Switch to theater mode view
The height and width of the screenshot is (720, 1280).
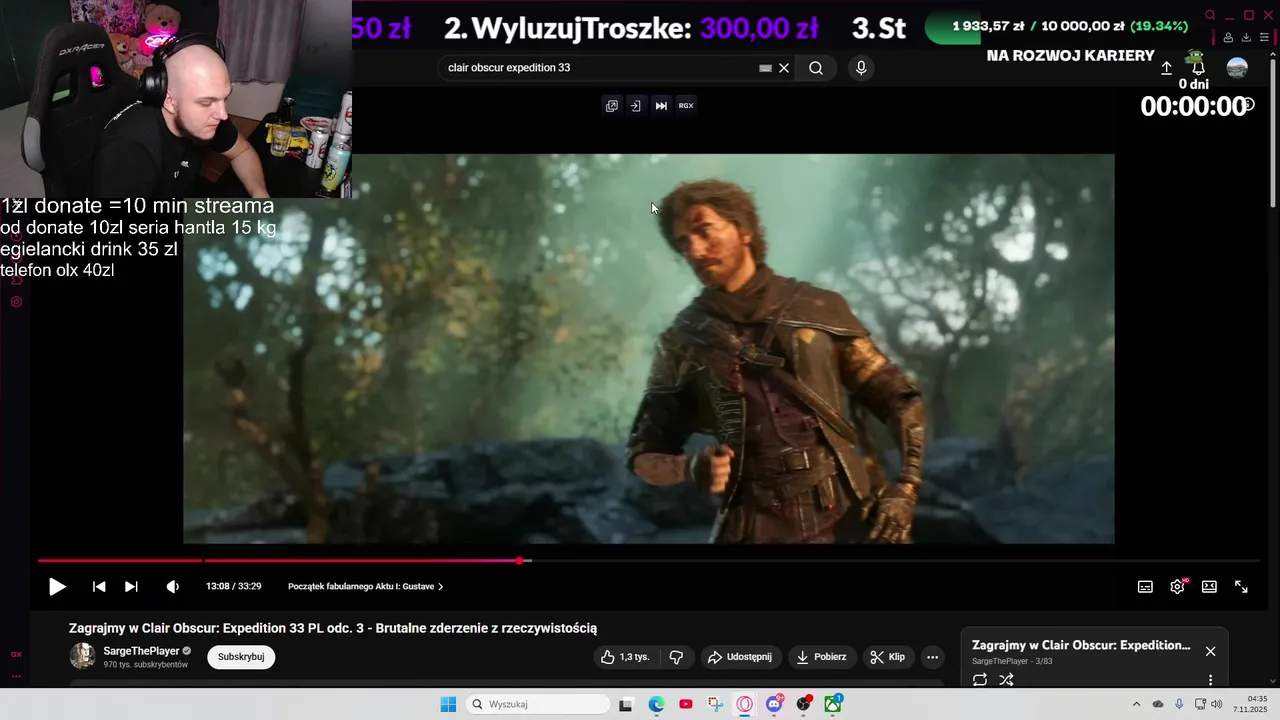click(x=1209, y=587)
